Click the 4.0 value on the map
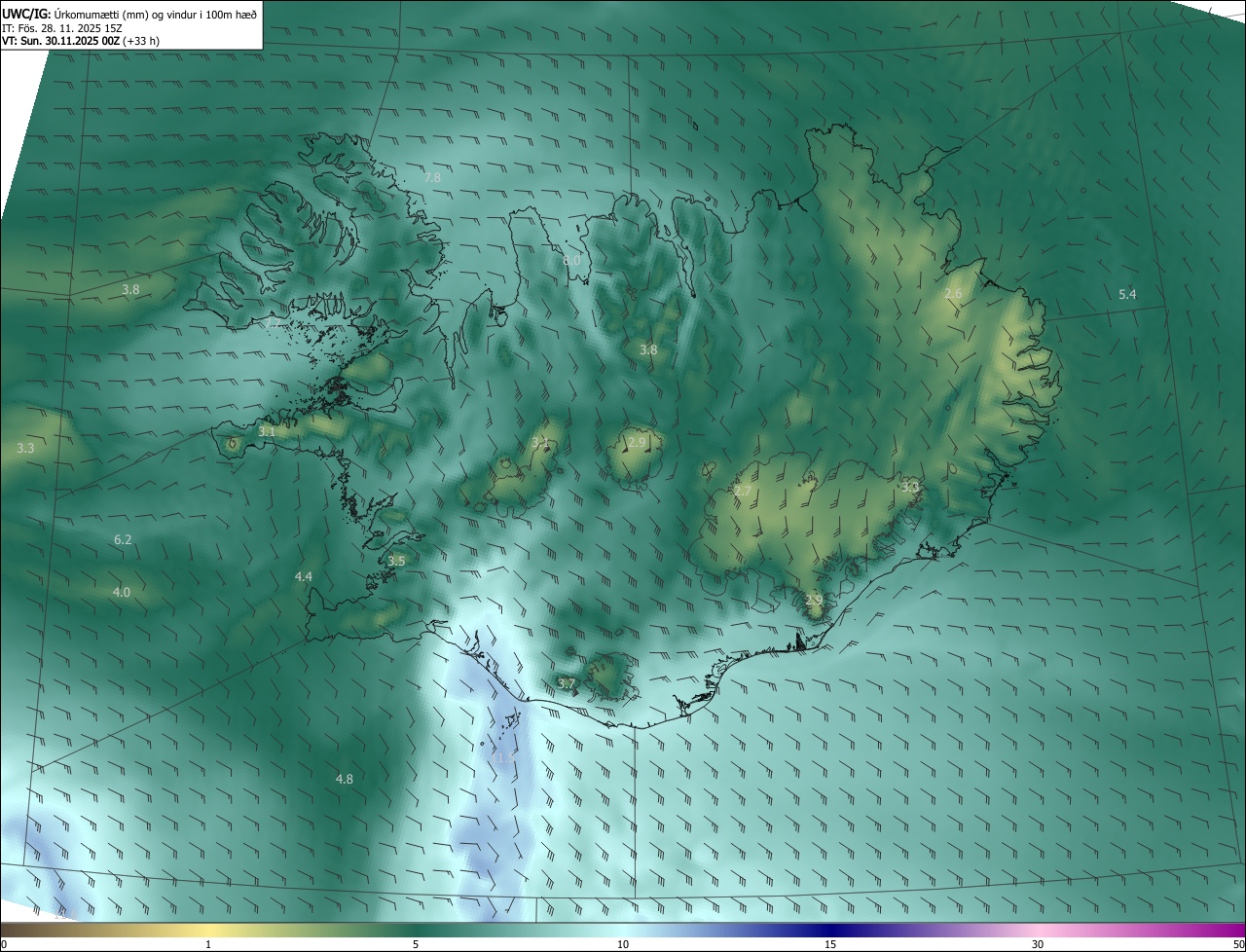The width and height of the screenshot is (1246, 952). pyautogui.click(x=122, y=592)
